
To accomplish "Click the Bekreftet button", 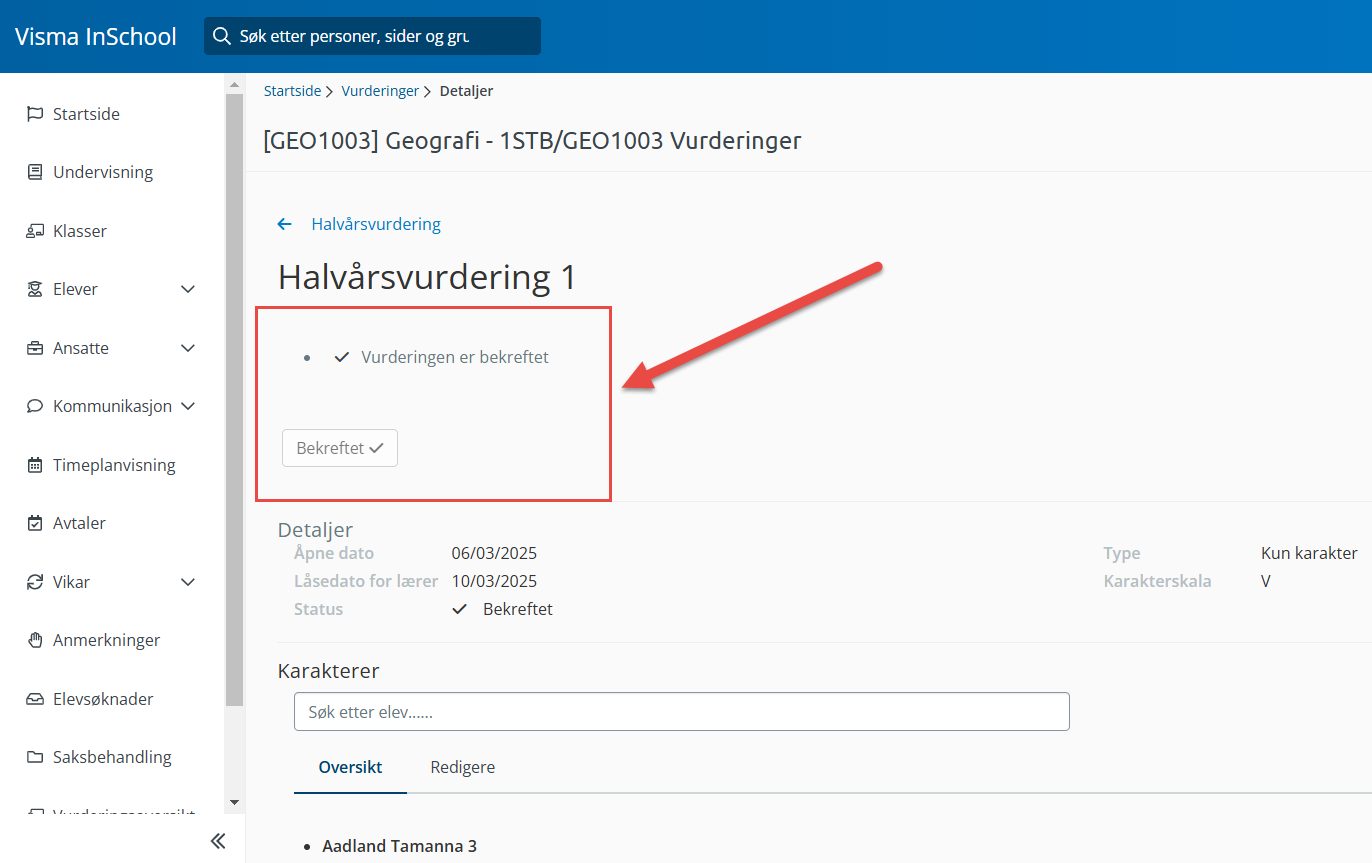I will point(340,448).
